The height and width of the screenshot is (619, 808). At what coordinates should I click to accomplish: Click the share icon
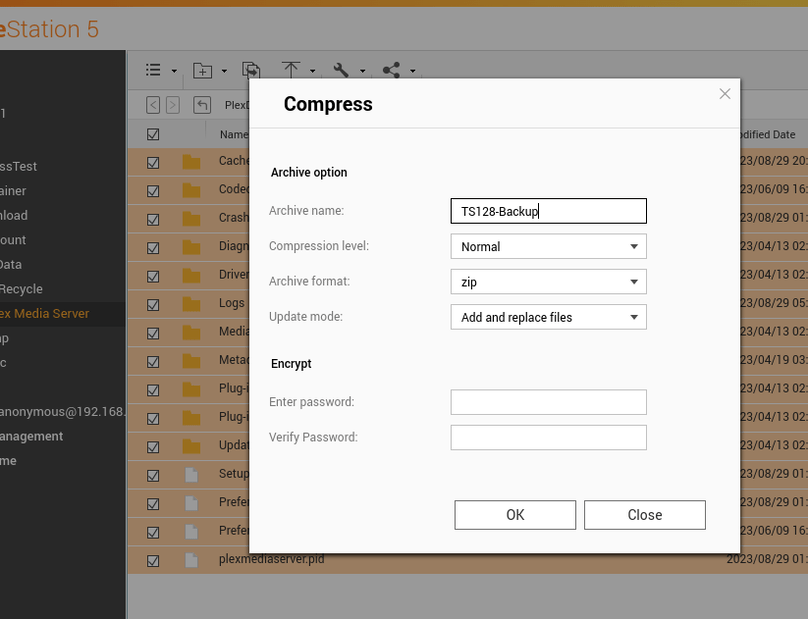[391, 70]
